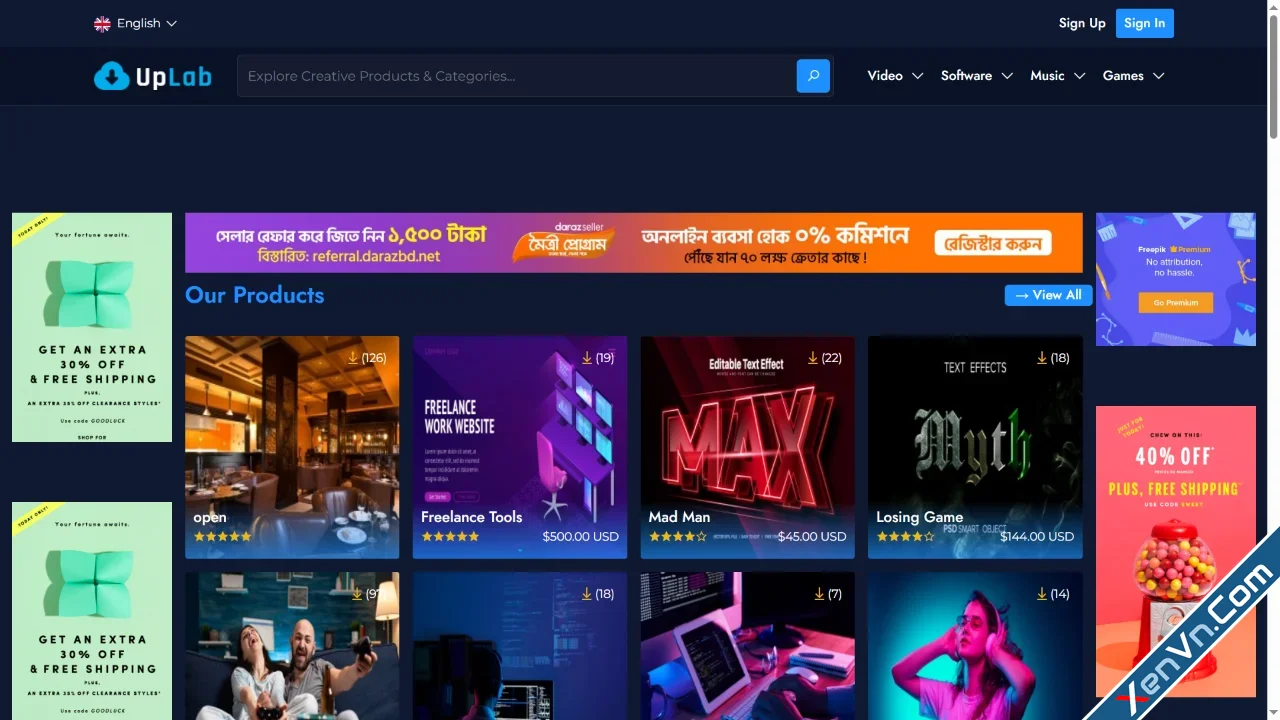Expand the Music navigation dropdown

[x=1057, y=75]
